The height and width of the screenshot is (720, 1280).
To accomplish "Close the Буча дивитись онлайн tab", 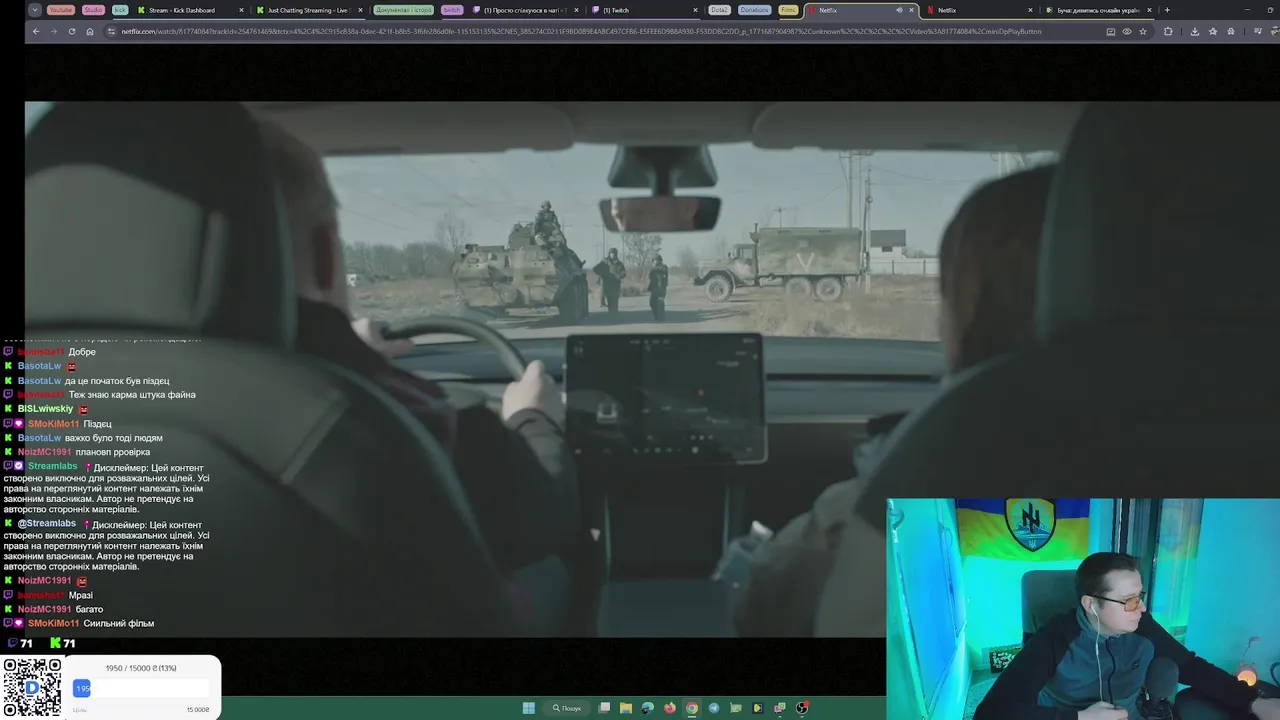I will 1149,10.
